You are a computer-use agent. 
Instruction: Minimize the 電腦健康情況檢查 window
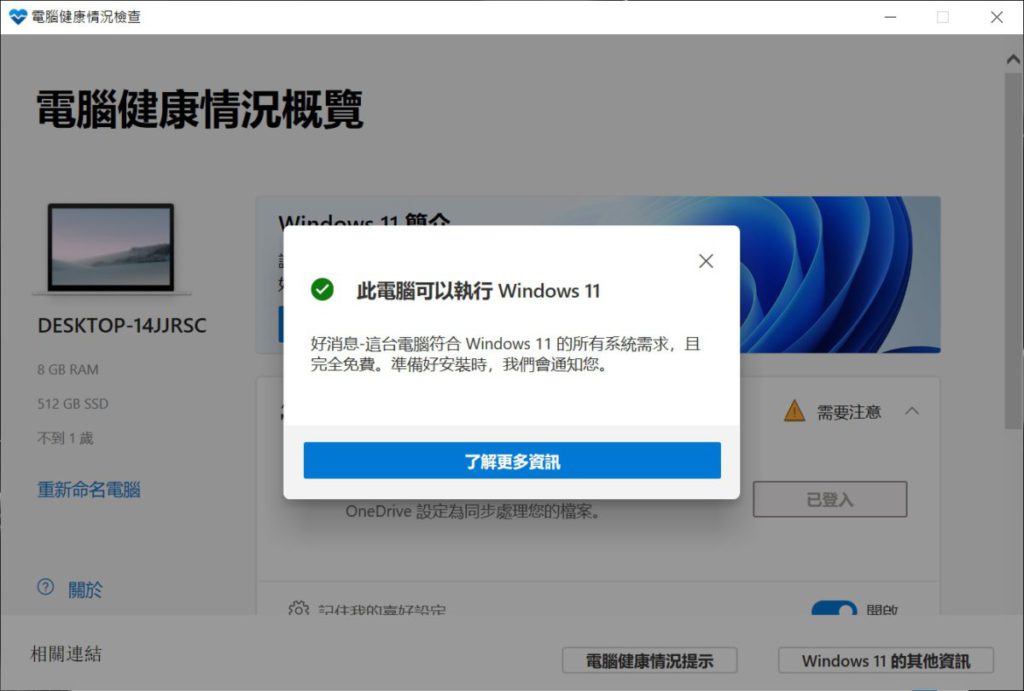click(890, 17)
